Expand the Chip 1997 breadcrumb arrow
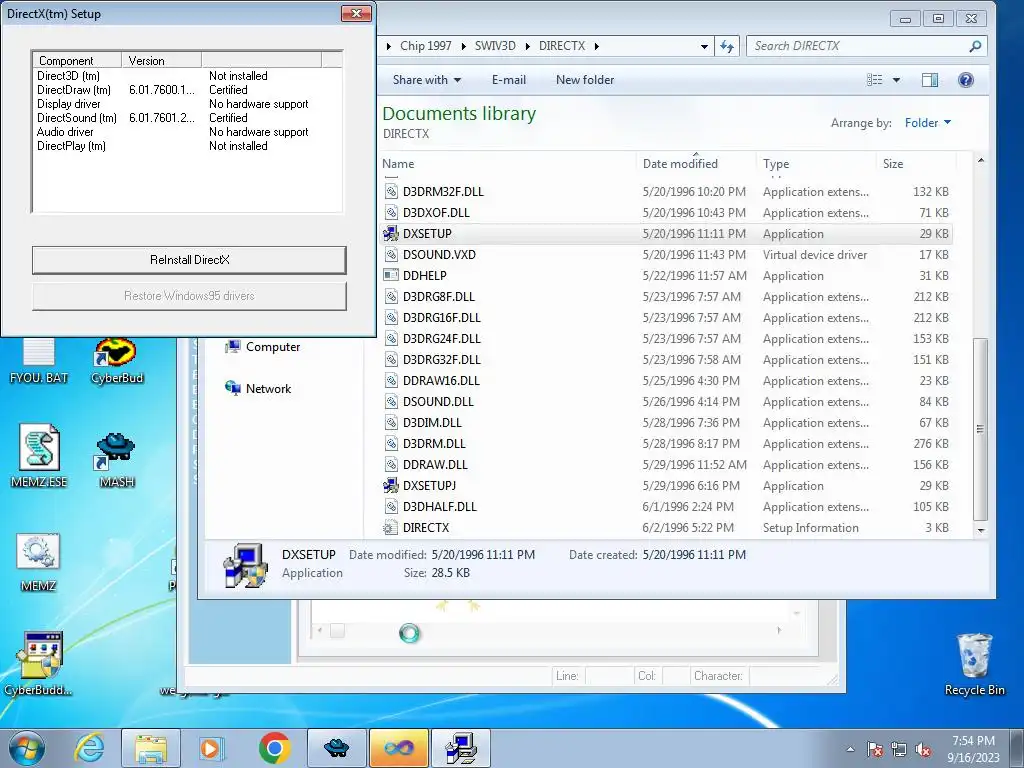This screenshot has width=1024, height=768. point(463,46)
